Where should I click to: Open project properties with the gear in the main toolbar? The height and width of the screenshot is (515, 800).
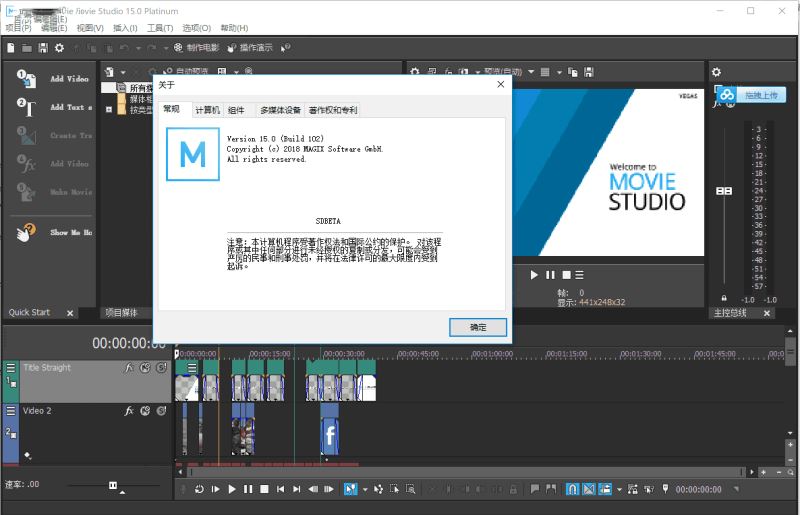point(60,48)
